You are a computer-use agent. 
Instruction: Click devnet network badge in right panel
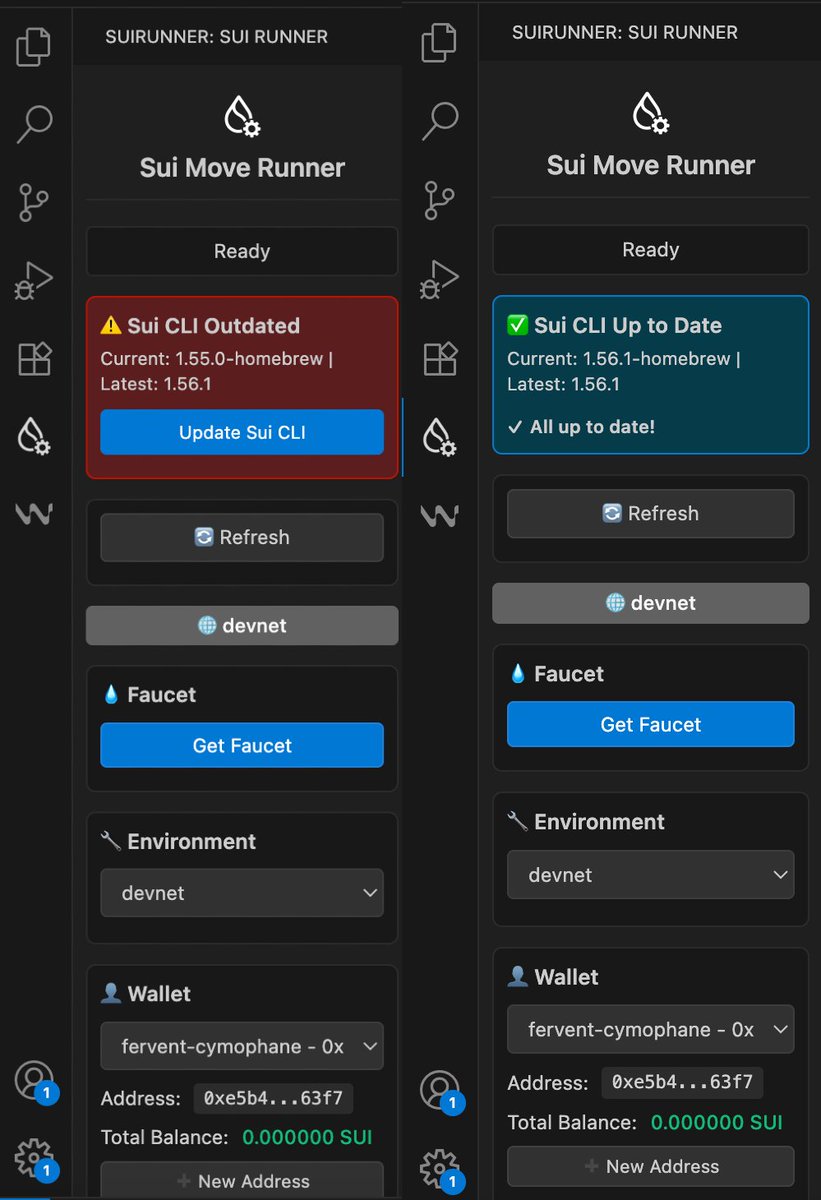651,603
